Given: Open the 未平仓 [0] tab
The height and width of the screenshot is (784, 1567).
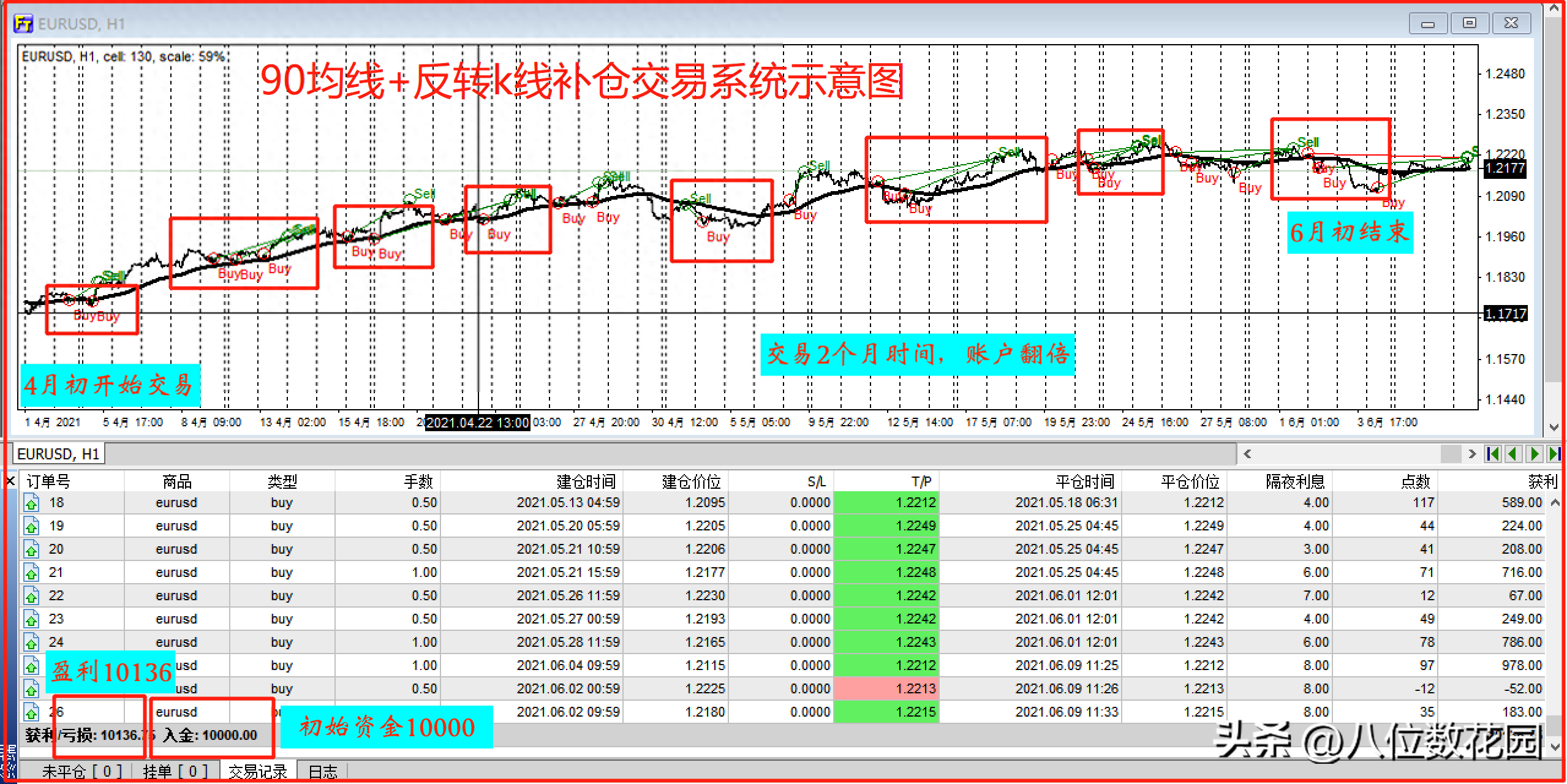Looking at the screenshot, I should pos(81,771).
